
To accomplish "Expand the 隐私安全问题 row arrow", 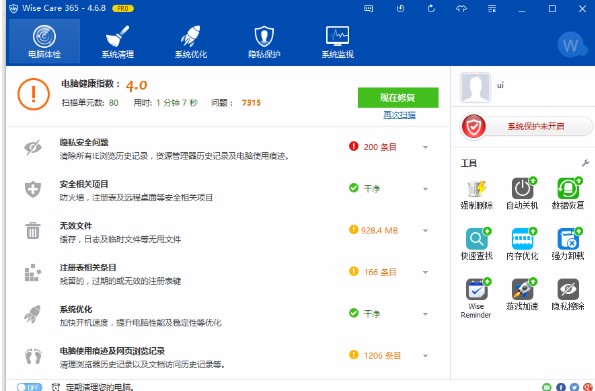I will tap(425, 147).
